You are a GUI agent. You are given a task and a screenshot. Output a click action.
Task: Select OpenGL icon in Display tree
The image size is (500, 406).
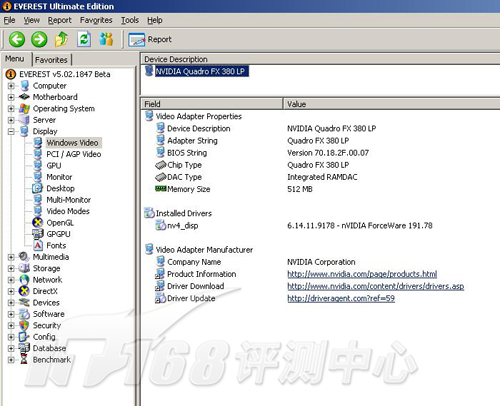pos(38,222)
